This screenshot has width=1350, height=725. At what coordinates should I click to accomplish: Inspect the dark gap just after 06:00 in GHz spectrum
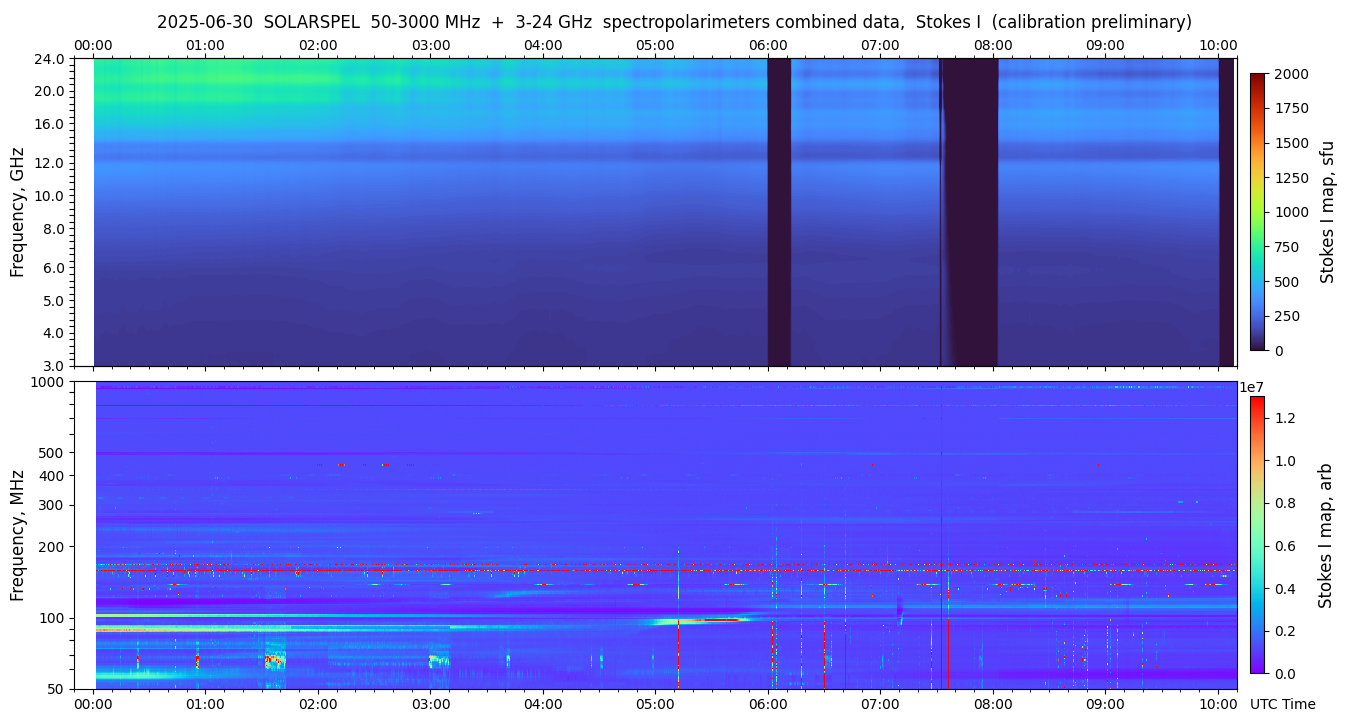click(x=779, y=212)
